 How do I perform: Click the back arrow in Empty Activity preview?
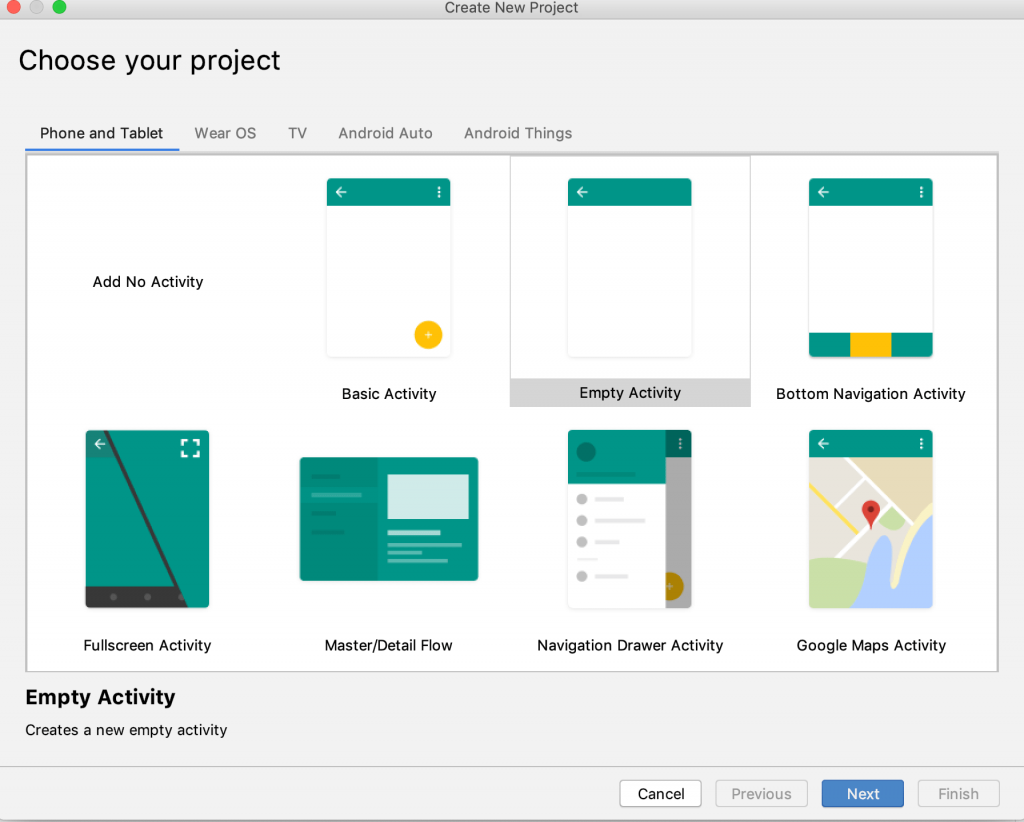tap(582, 192)
